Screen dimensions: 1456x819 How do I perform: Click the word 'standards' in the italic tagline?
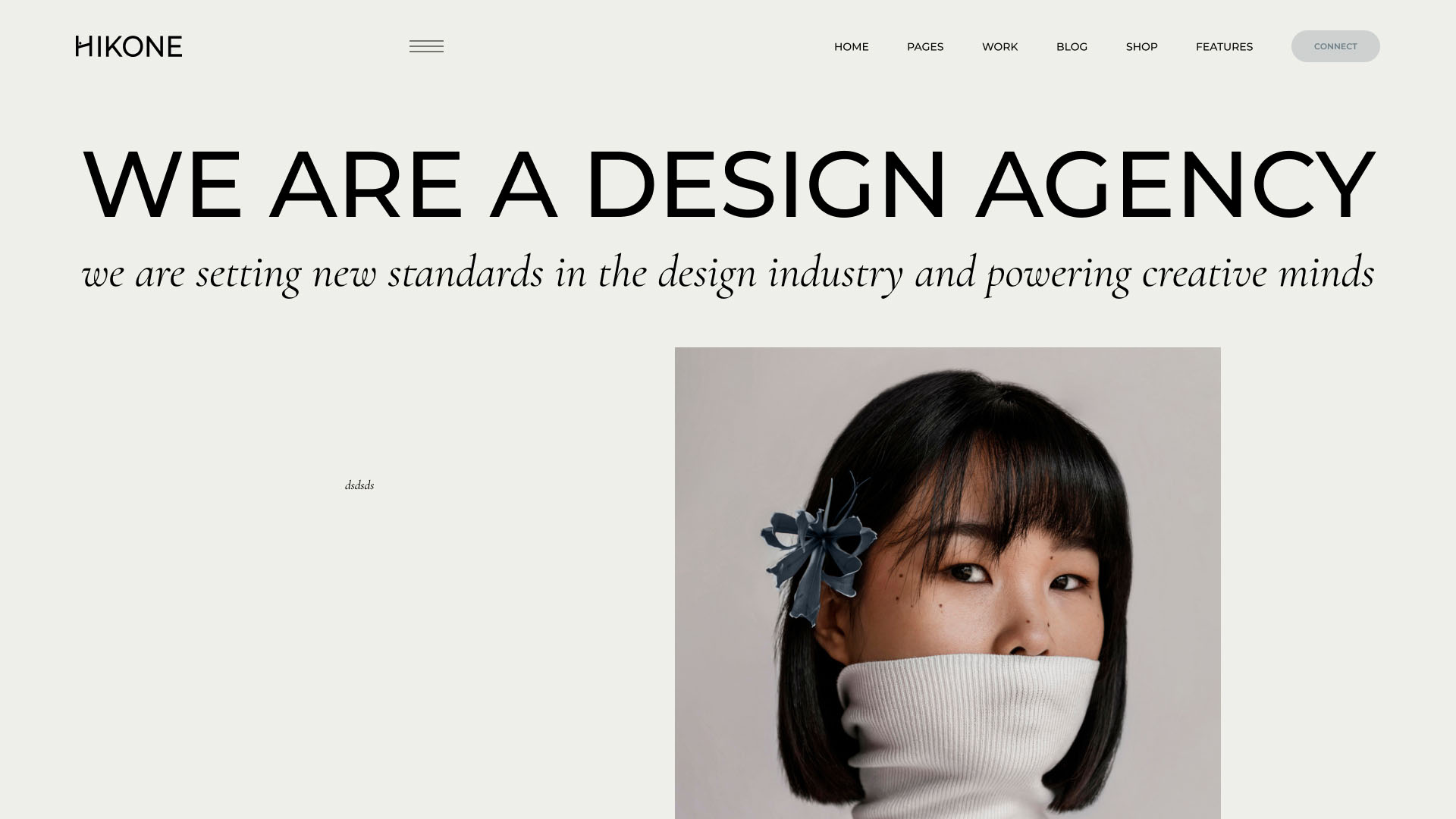466,272
